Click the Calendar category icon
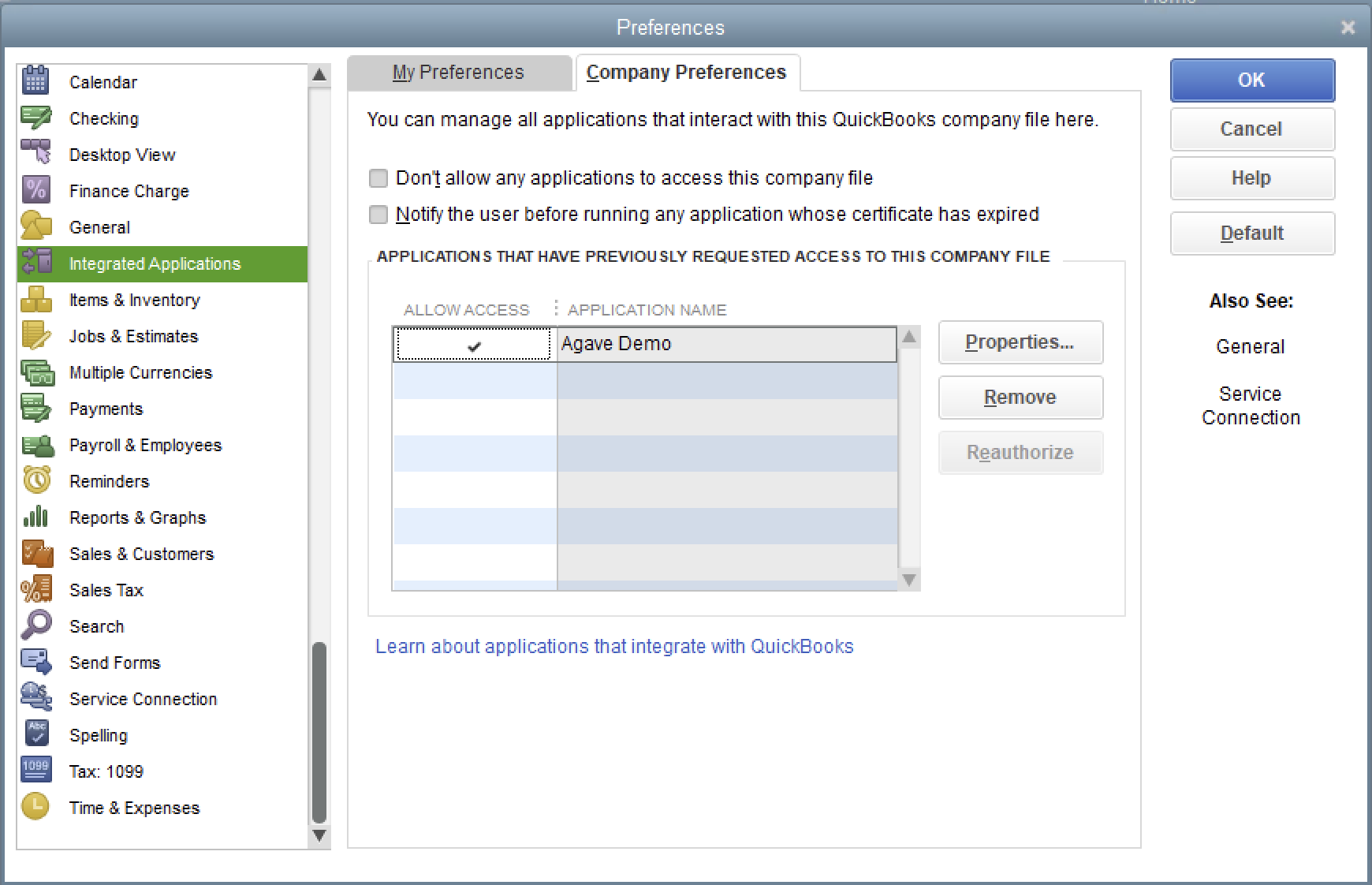This screenshot has height=885, width=1372. pyautogui.click(x=35, y=81)
